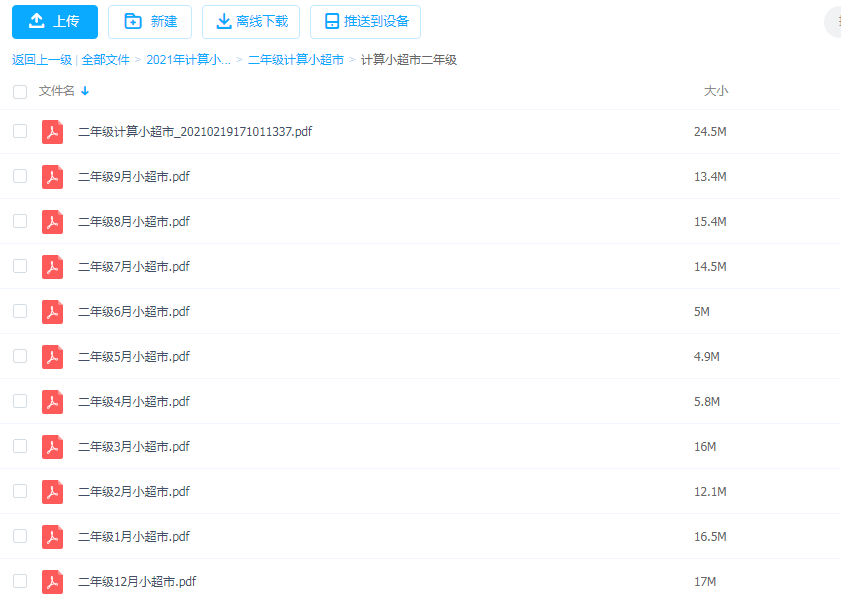This screenshot has height=596, width=841.
Task: Click the PDF icon of 二年级12月小超市.pdf
Action: point(52,581)
